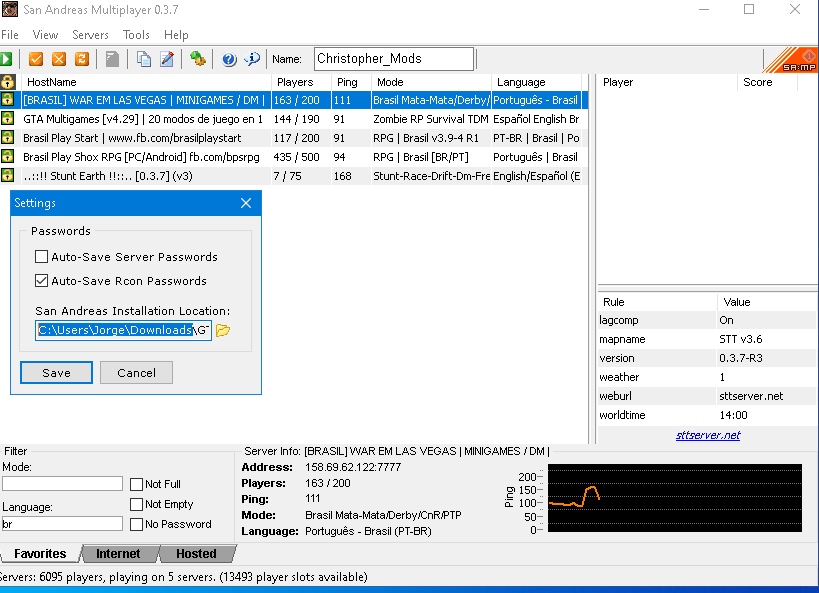Sort servers by Players column header
Screen dimensions: 819x593
click(301, 82)
